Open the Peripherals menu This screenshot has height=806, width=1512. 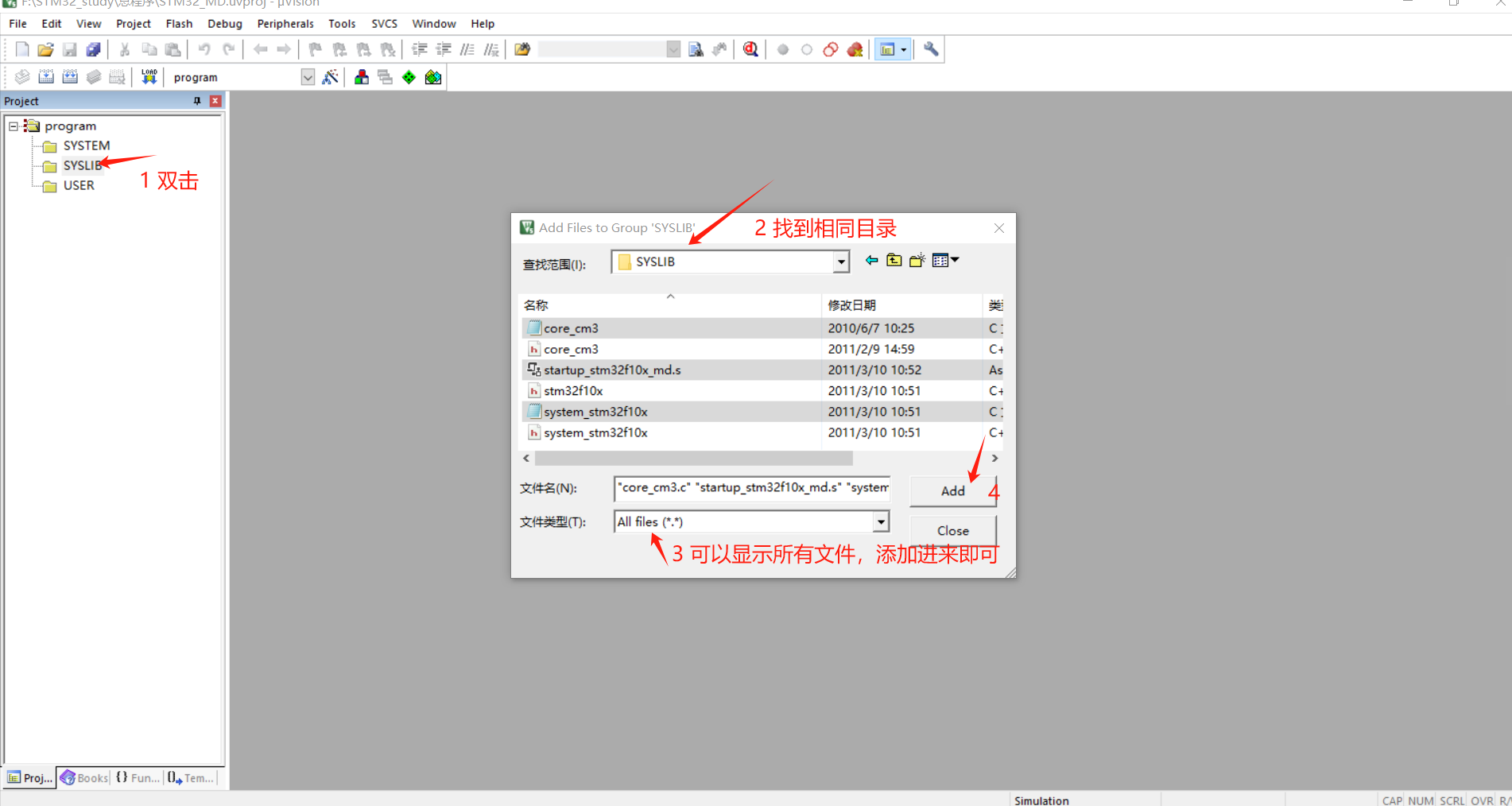tap(285, 24)
